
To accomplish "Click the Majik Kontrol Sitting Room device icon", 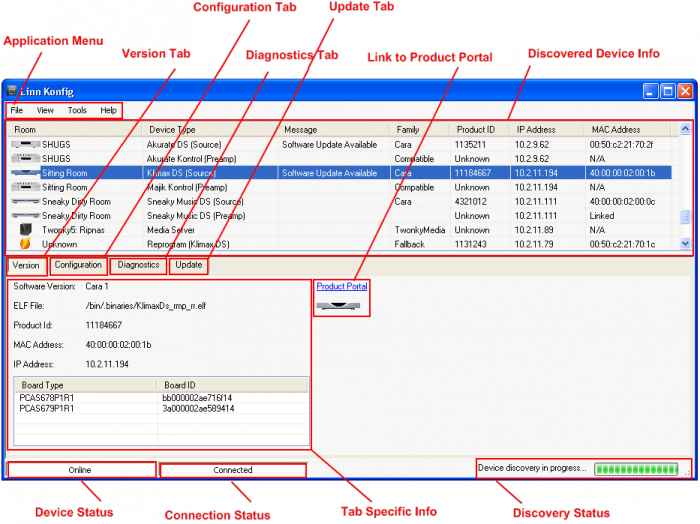I will pyautogui.click(x=25, y=187).
